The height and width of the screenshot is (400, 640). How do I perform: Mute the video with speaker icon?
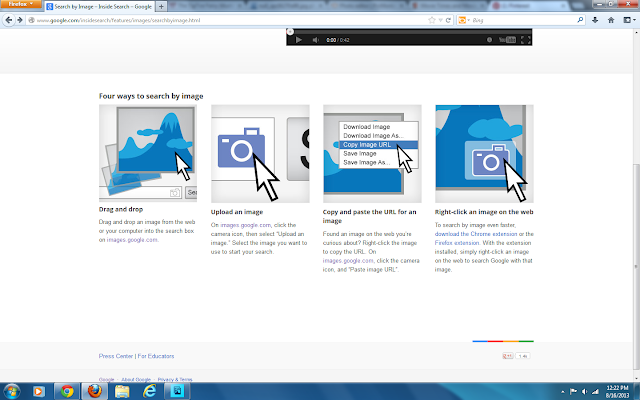(316, 40)
